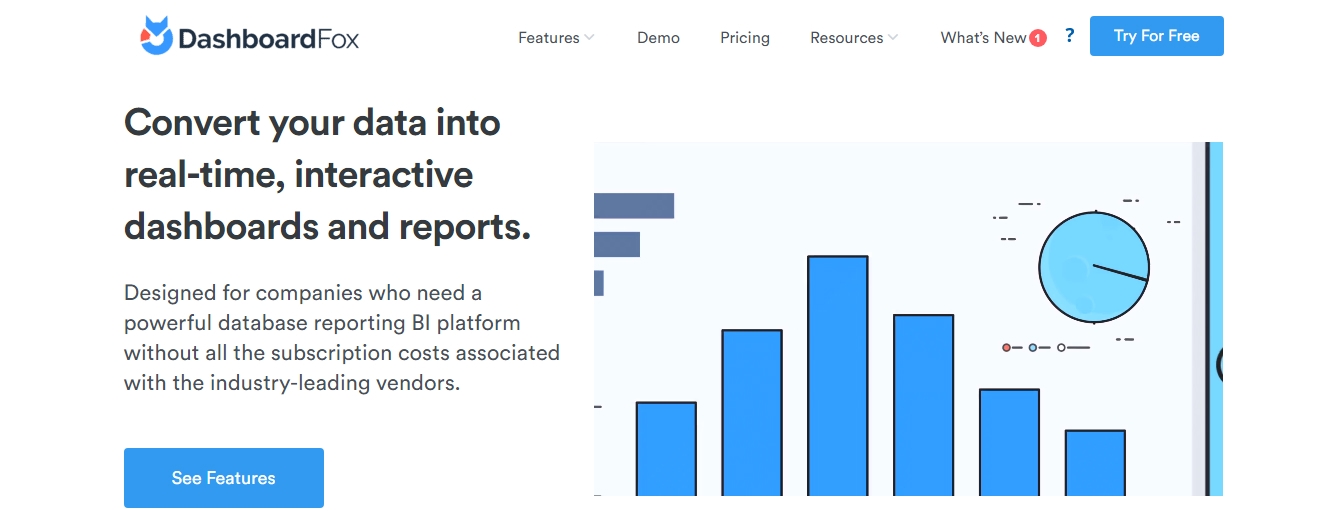Expand the Resources dropdown chevron
The width and height of the screenshot is (1344, 516).
(893, 38)
